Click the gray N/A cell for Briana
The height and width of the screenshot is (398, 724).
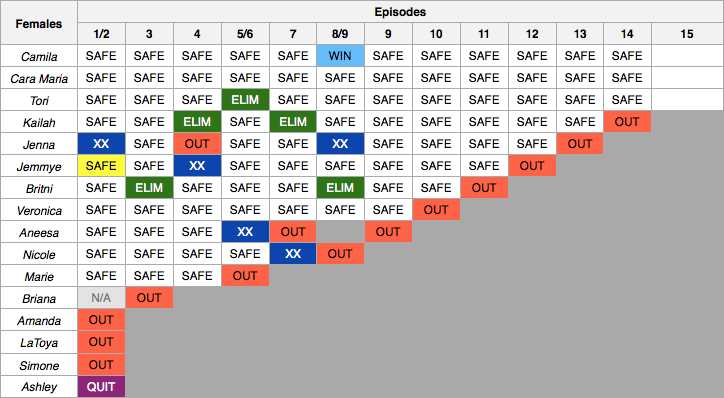(x=101, y=298)
